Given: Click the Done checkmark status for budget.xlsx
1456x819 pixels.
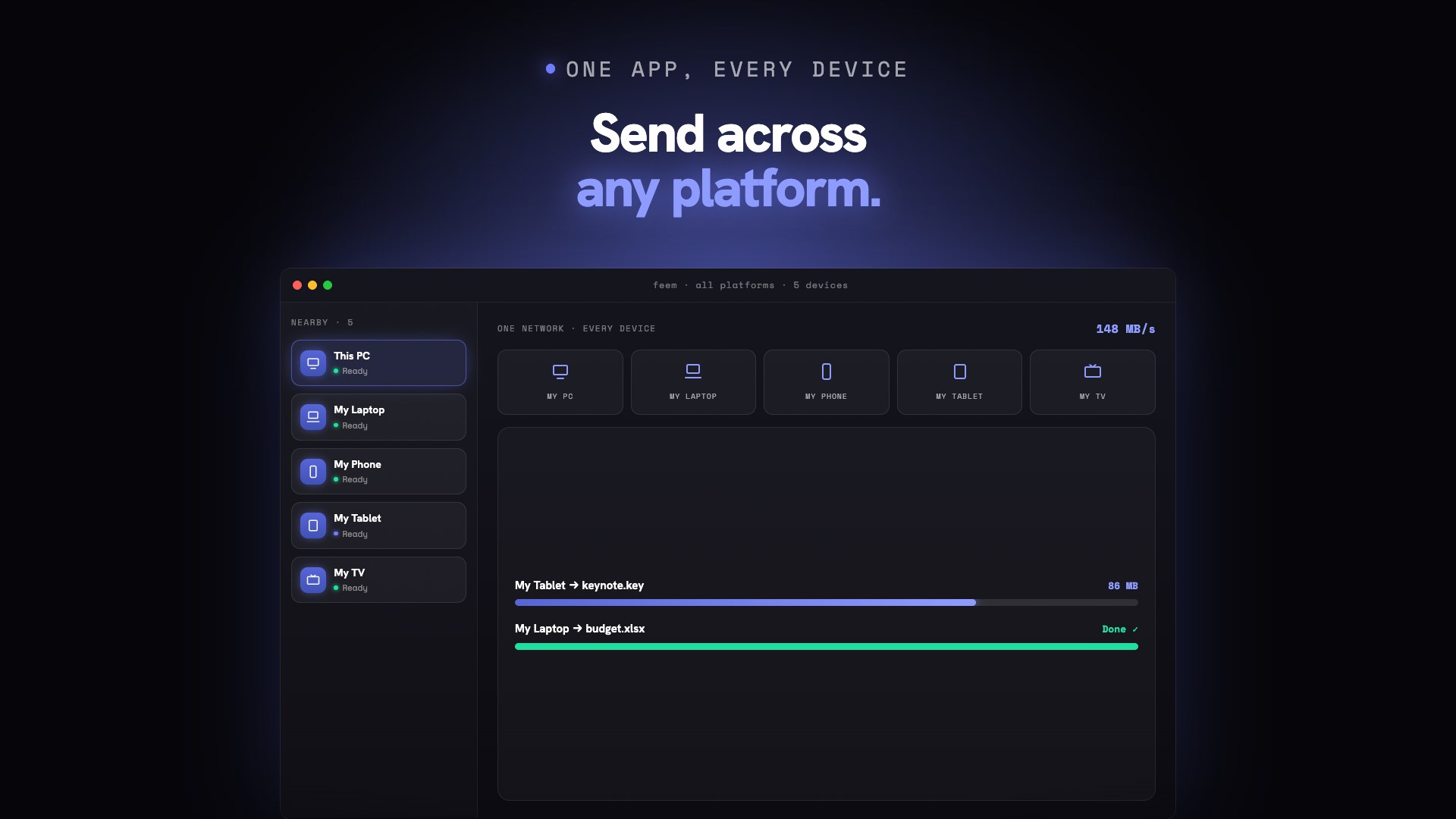Looking at the screenshot, I should (x=1120, y=629).
